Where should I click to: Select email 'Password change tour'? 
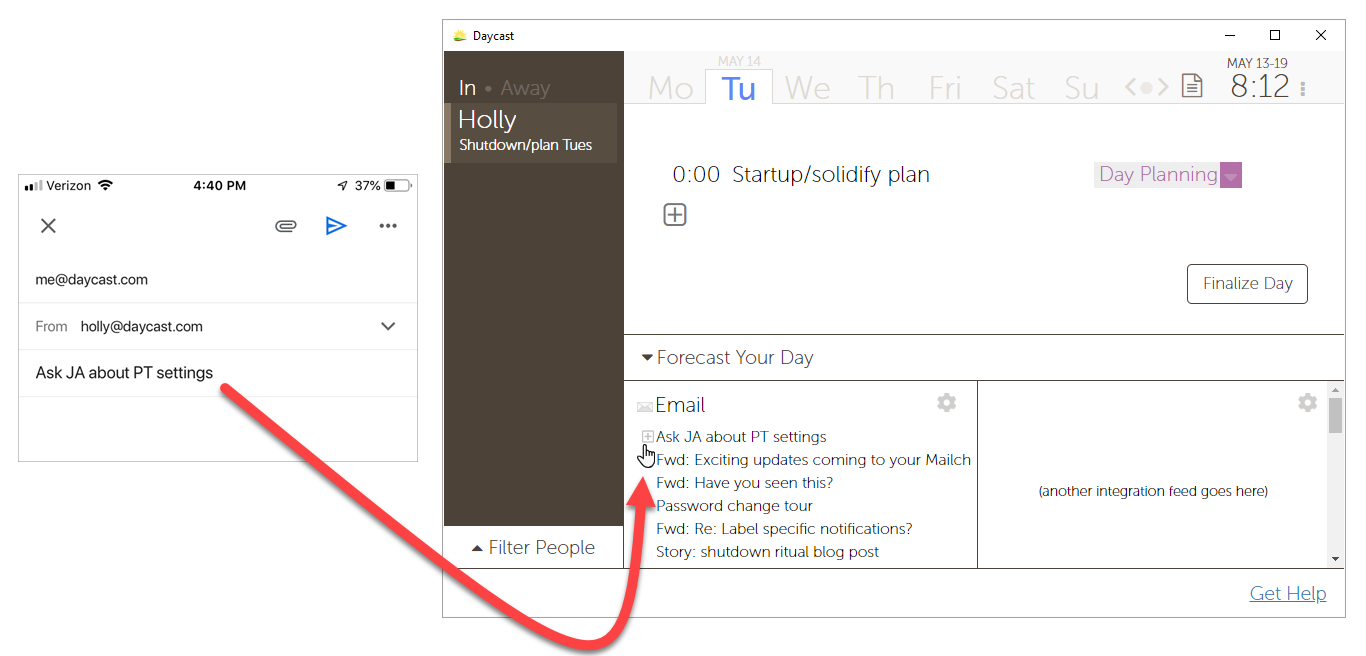(x=734, y=506)
